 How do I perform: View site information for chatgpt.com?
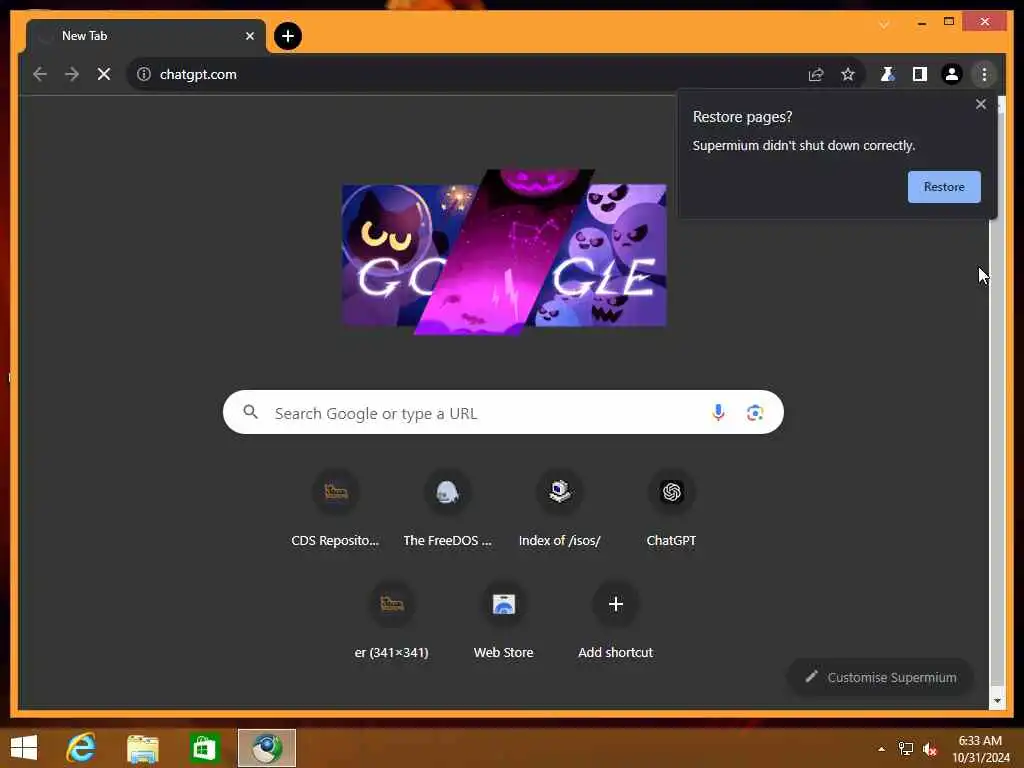[144, 74]
